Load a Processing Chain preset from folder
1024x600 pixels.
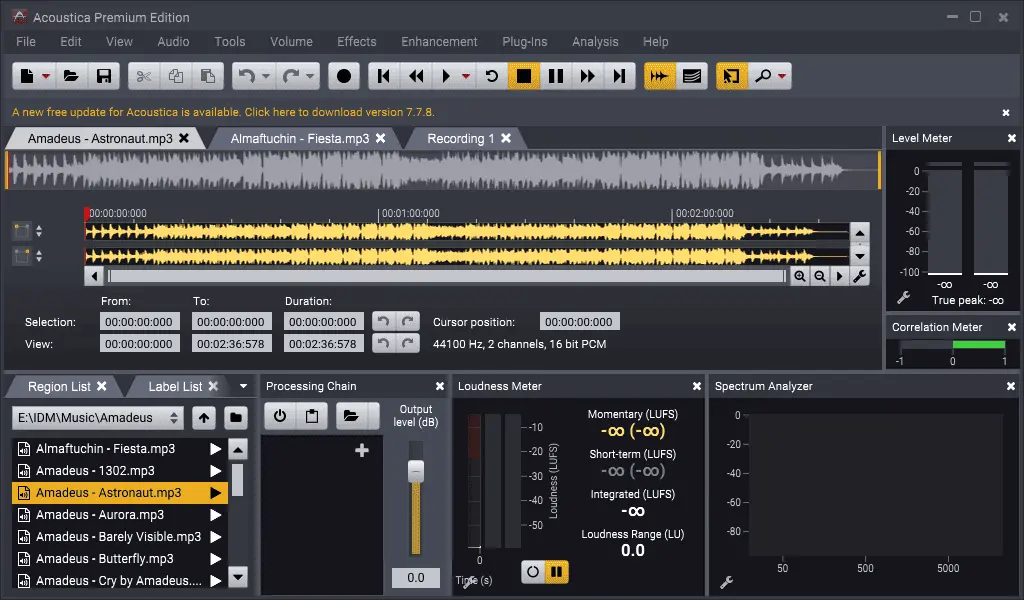pyautogui.click(x=351, y=416)
